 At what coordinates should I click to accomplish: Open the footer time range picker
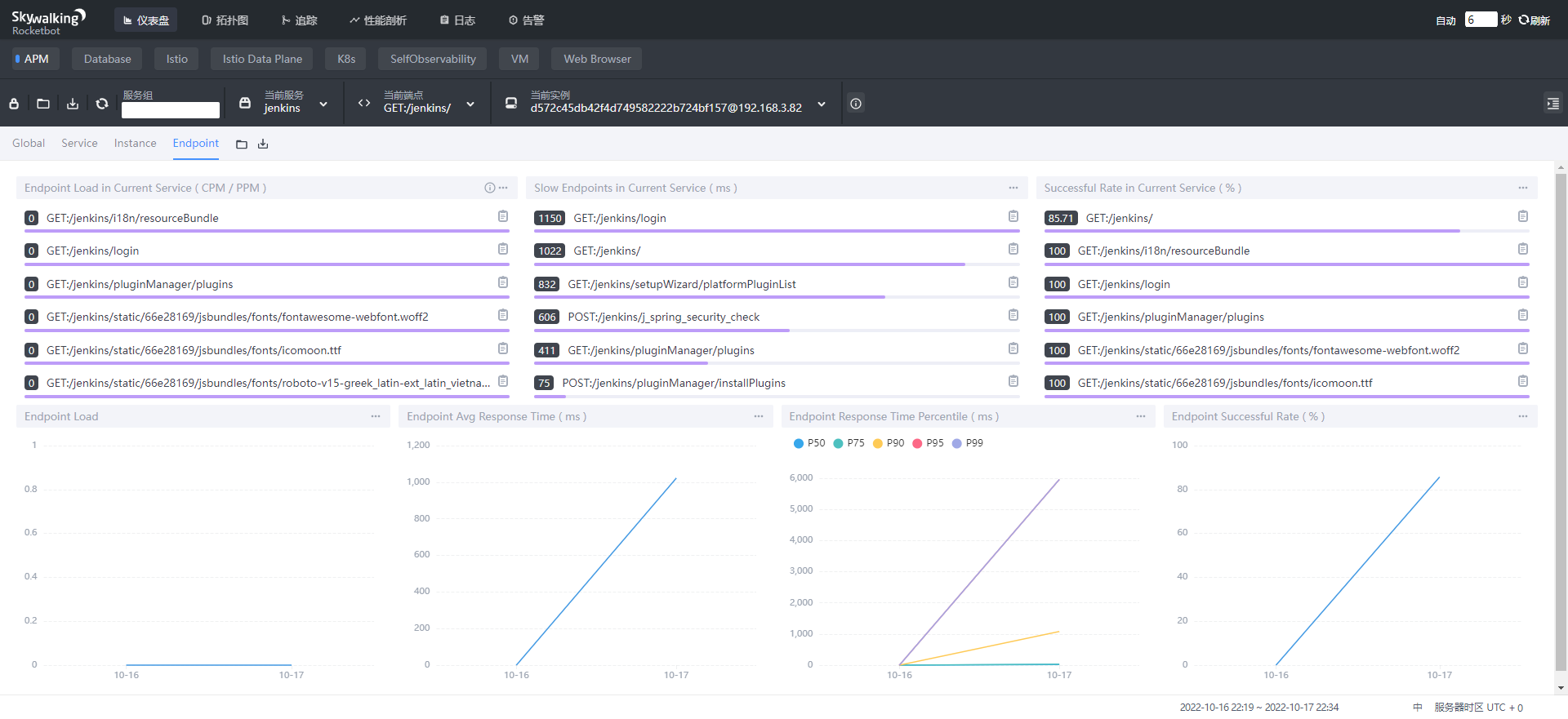tap(1259, 708)
